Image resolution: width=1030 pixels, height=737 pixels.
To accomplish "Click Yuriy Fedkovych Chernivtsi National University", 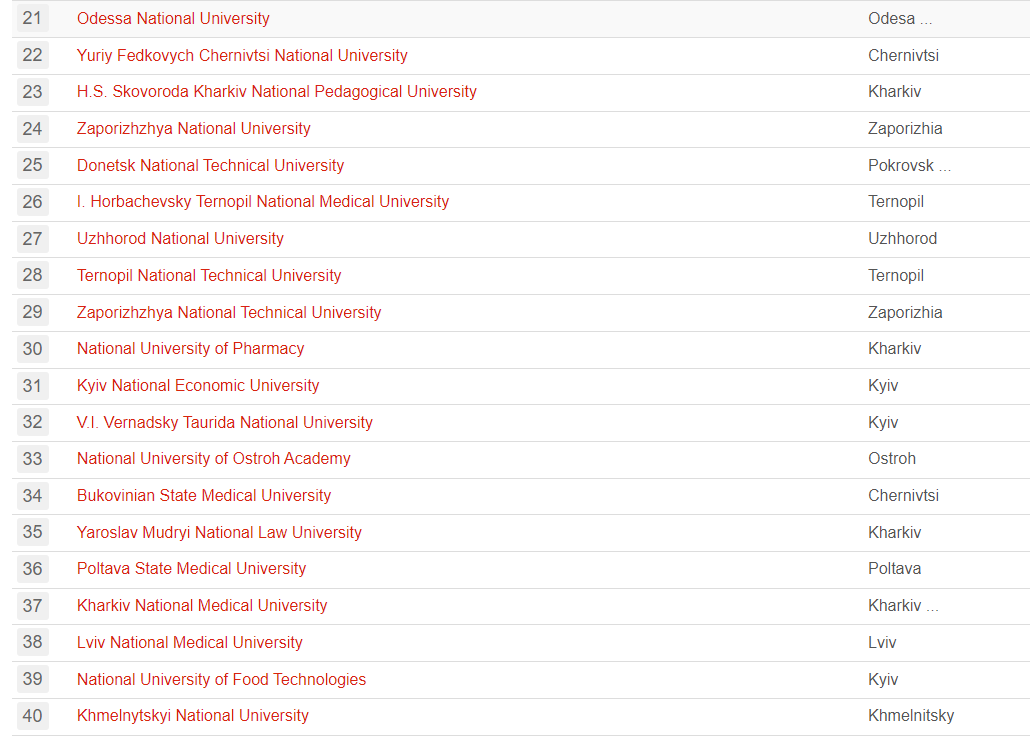I will click(x=242, y=56).
